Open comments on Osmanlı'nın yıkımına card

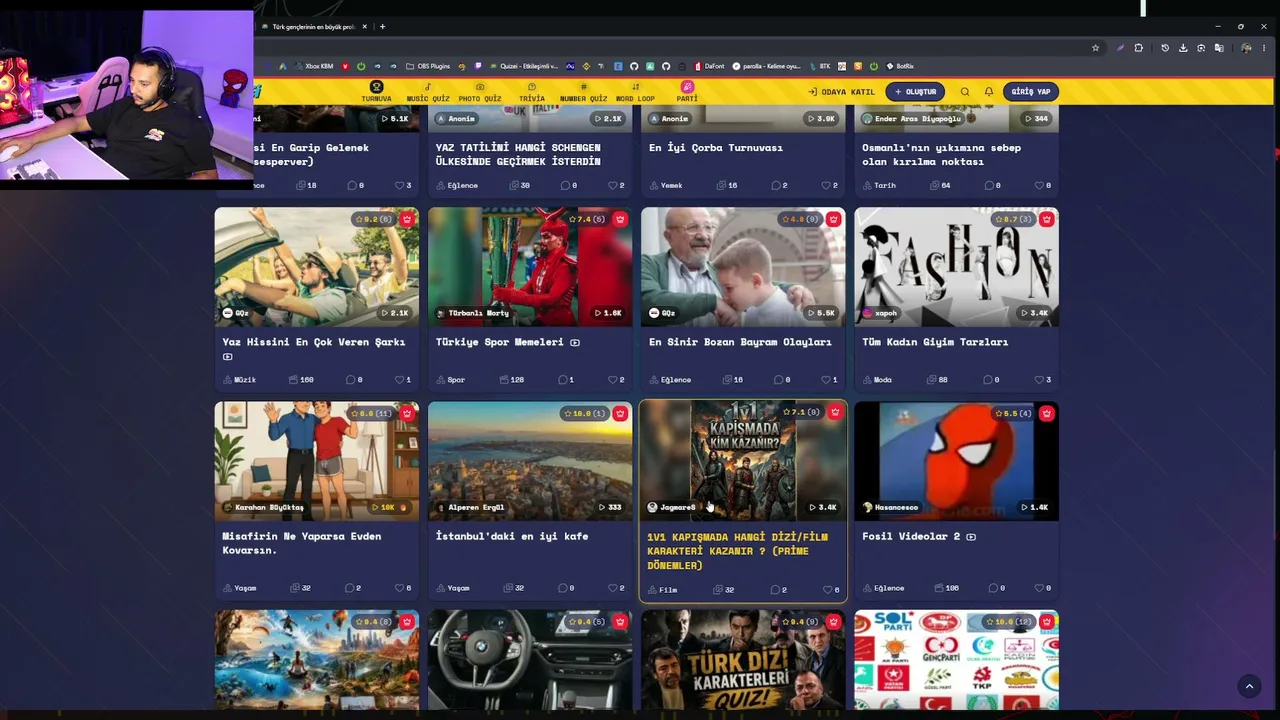click(993, 185)
